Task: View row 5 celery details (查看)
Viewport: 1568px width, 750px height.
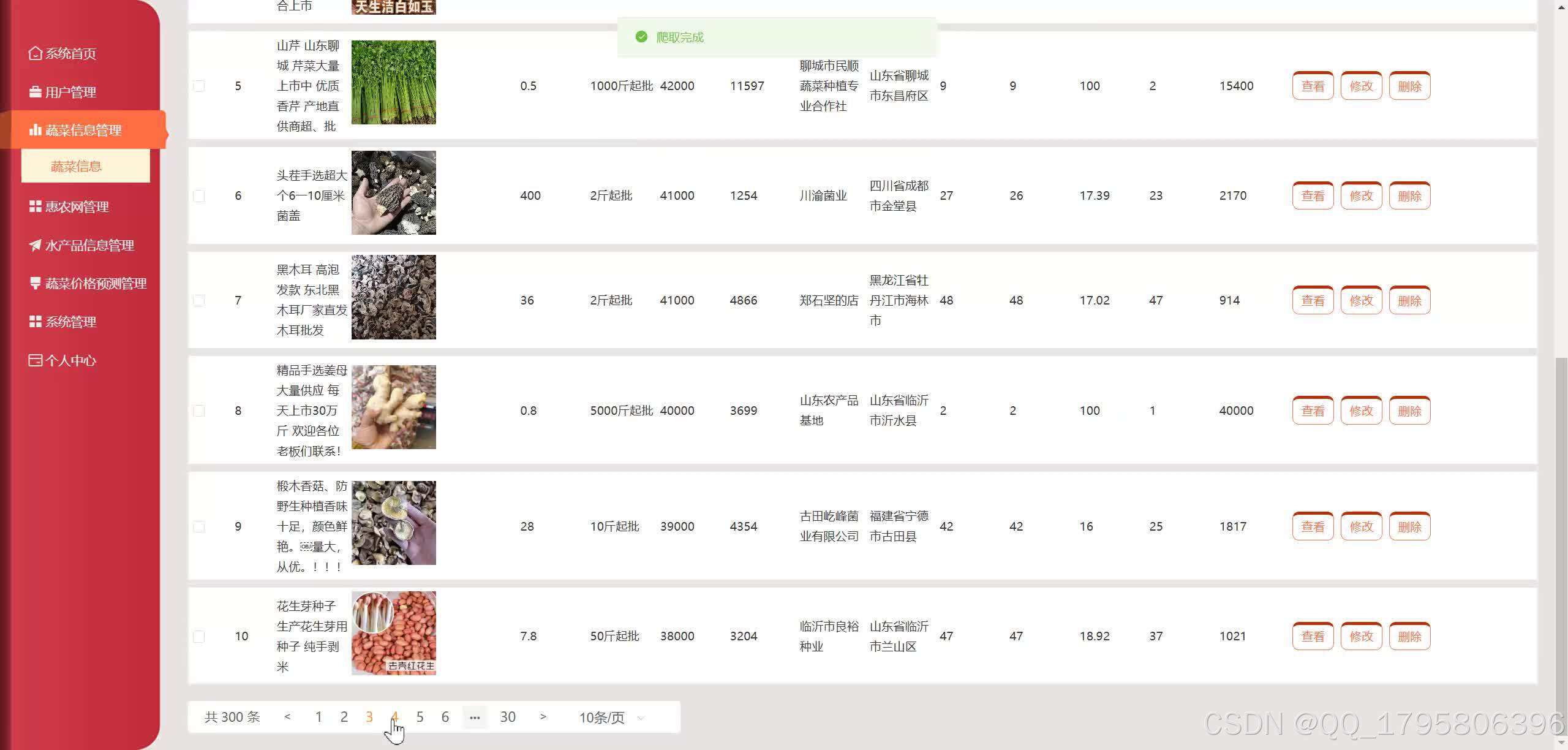Action: [1313, 86]
